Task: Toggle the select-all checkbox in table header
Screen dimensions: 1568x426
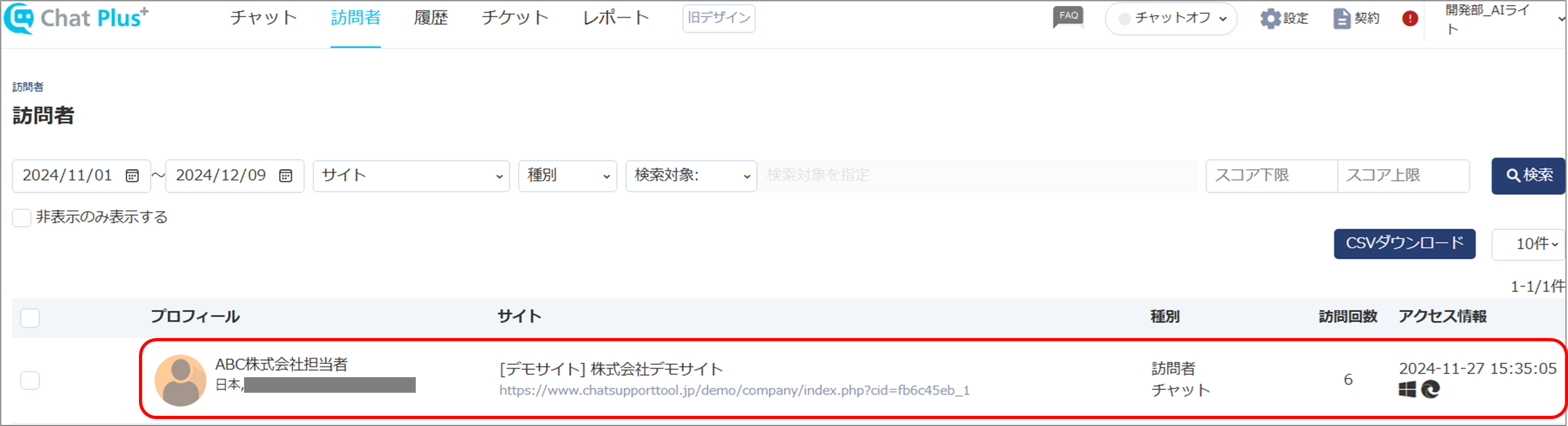Action: (x=30, y=318)
